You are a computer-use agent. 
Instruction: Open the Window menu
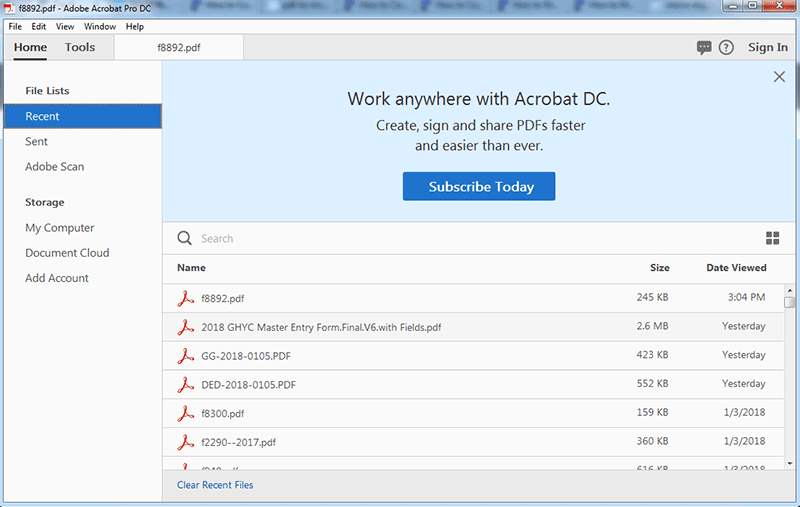100,27
